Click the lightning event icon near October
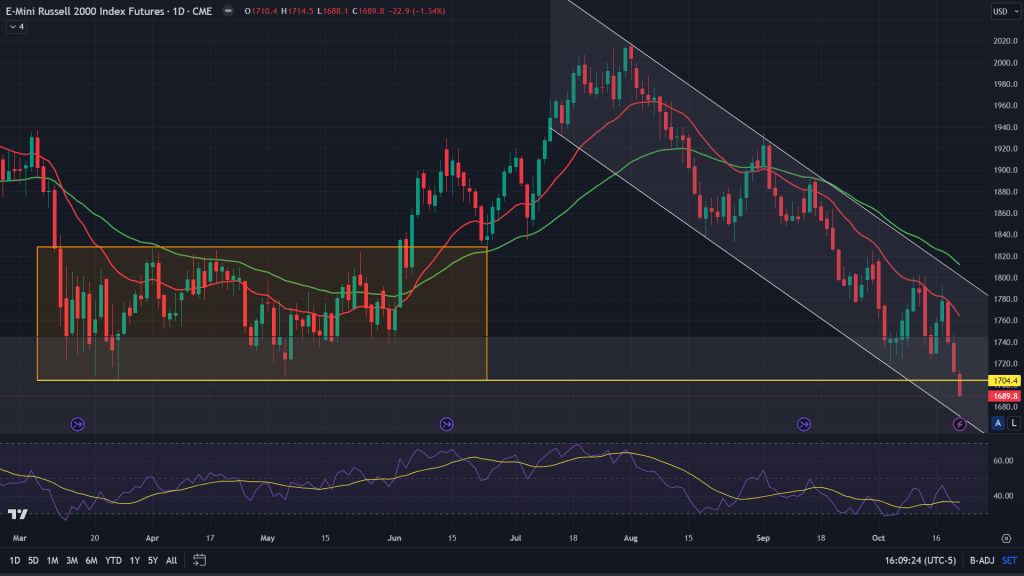Image resolution: width=1024 pixels, height=576 pixels. [959, 425]
